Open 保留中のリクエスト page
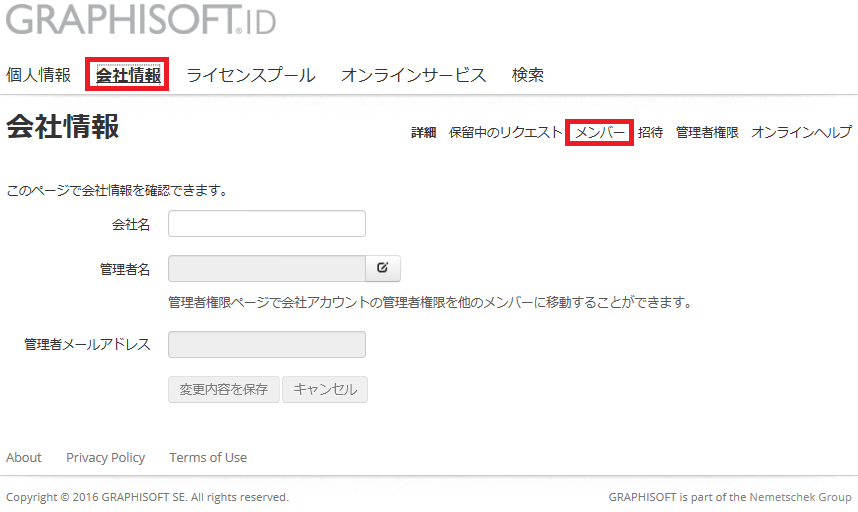Screen dimensions: 858x512 [505, 132]
